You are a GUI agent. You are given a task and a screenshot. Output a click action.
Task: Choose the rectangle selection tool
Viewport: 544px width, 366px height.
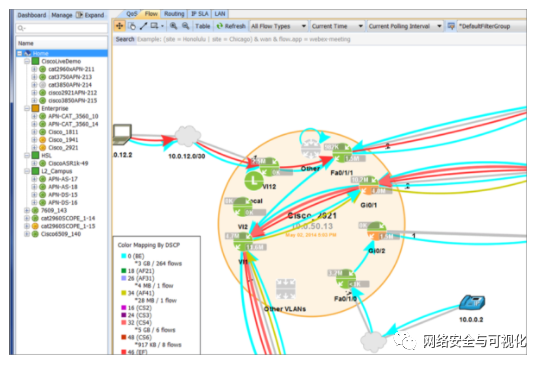click(x=154, y=26)
